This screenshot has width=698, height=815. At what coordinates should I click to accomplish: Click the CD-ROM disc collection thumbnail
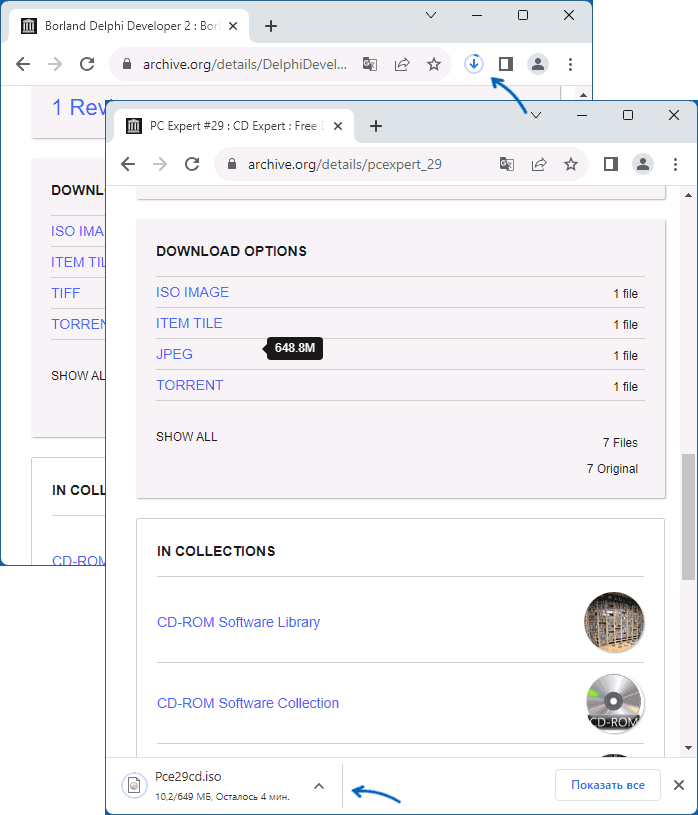(x=614, y=703)
